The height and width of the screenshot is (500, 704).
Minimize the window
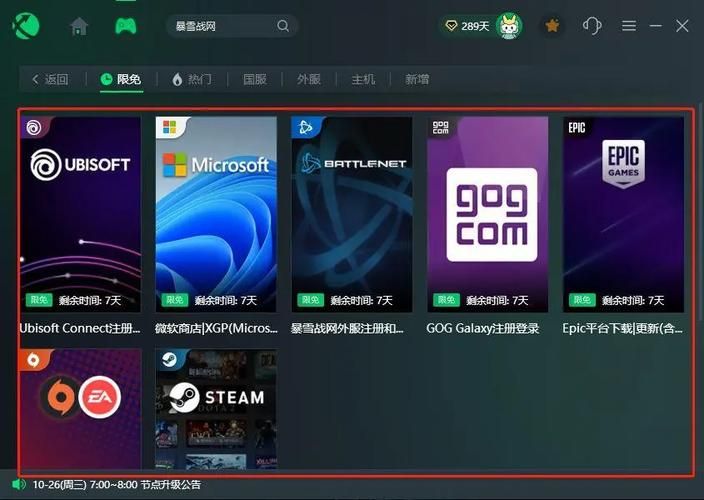pyautogui.click(x=656, y=26)
